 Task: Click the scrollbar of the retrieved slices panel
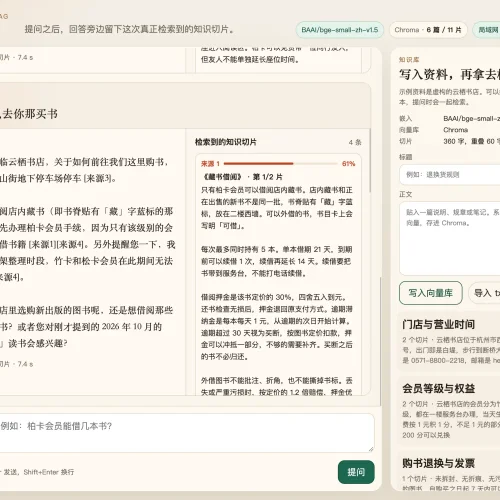[x=370, y=160]
